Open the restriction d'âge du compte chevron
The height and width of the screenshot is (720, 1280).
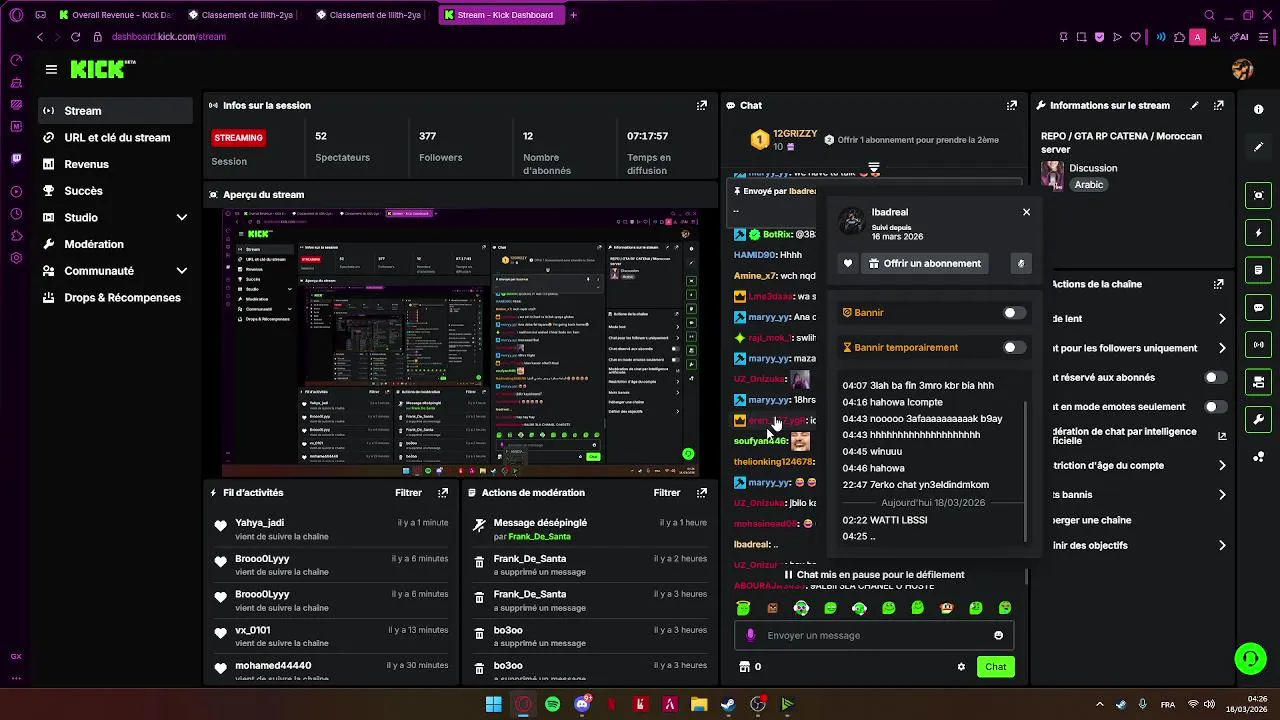[1222, 465]
